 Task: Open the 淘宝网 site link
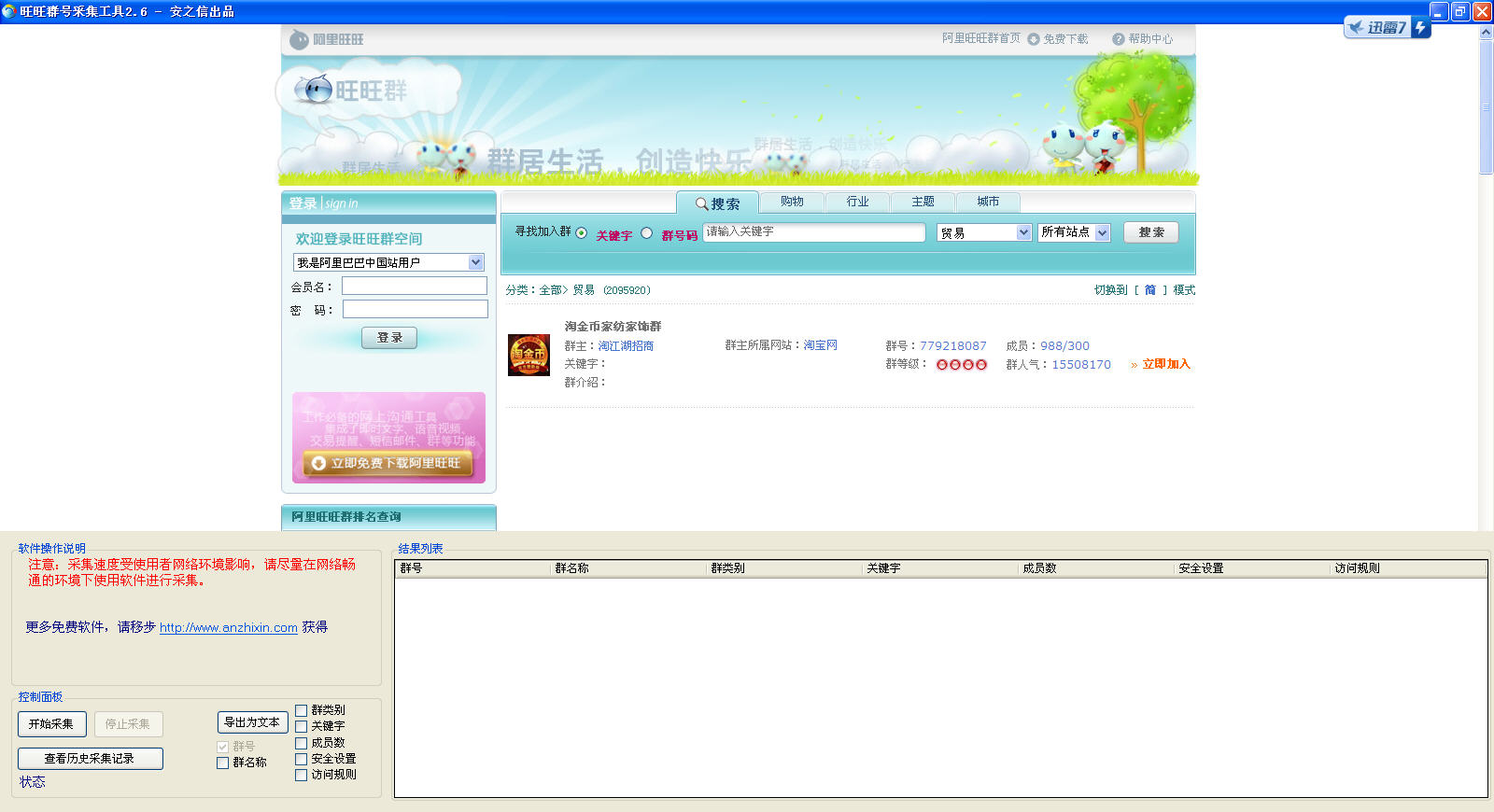click(820, 345)
